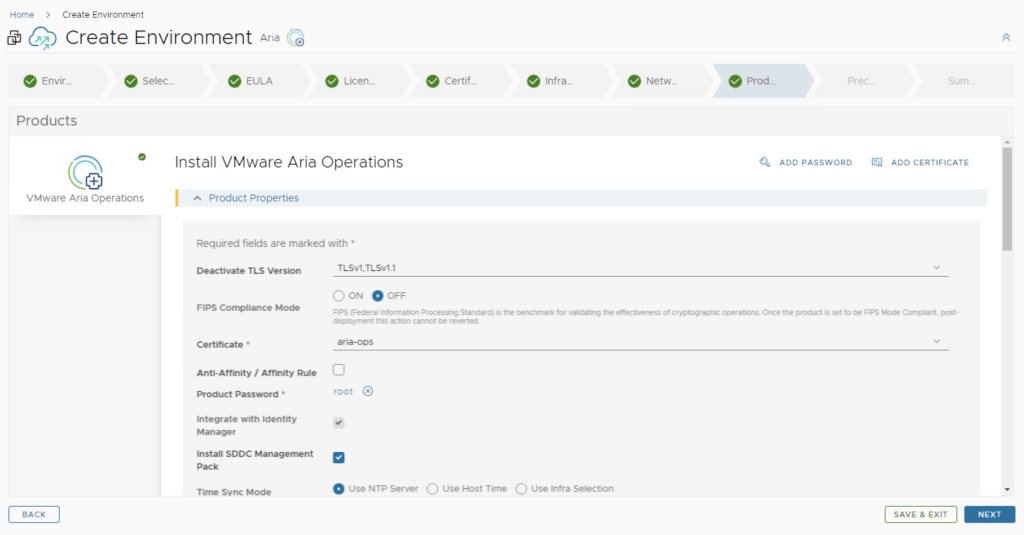Click the window stack icon near title
This screenshot has width=1024, height=535.
[x=14, y=38]
